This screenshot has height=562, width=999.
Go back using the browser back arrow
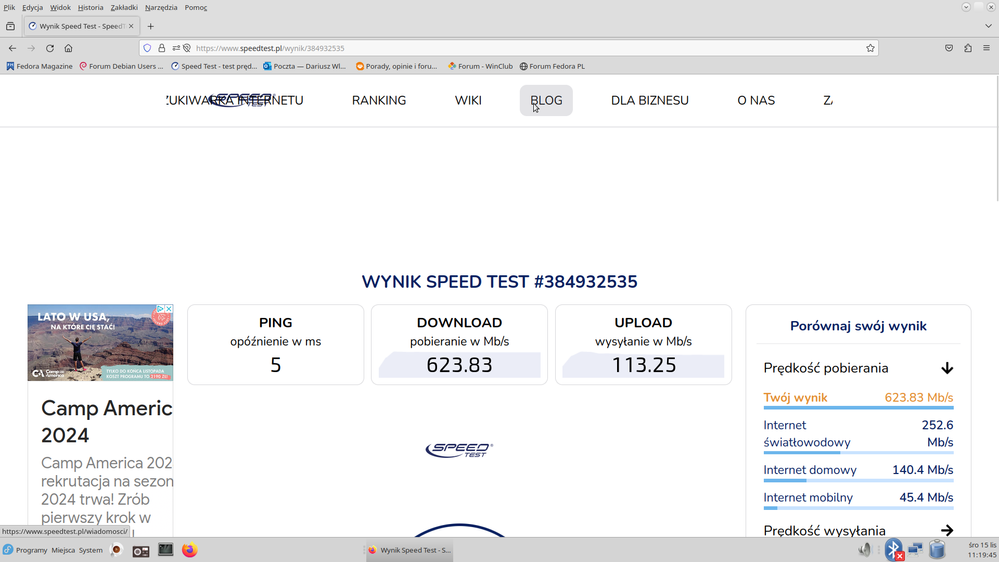point(12,48)
